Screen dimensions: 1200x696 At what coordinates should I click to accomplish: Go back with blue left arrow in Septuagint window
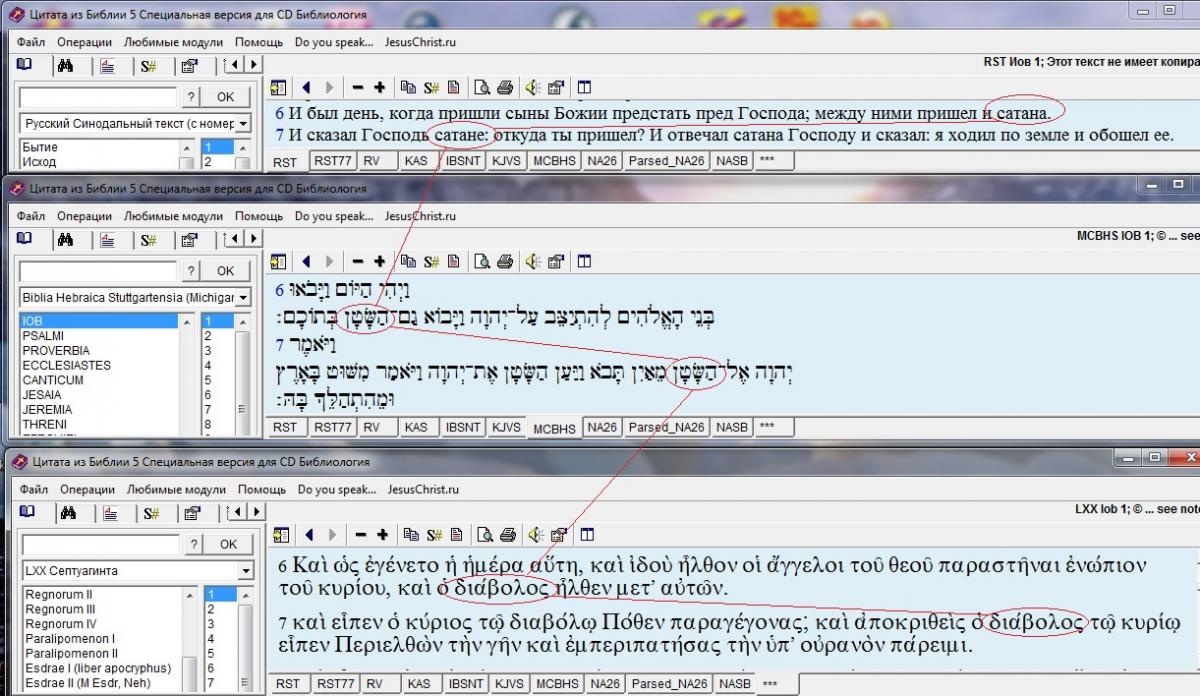point(306,534)
